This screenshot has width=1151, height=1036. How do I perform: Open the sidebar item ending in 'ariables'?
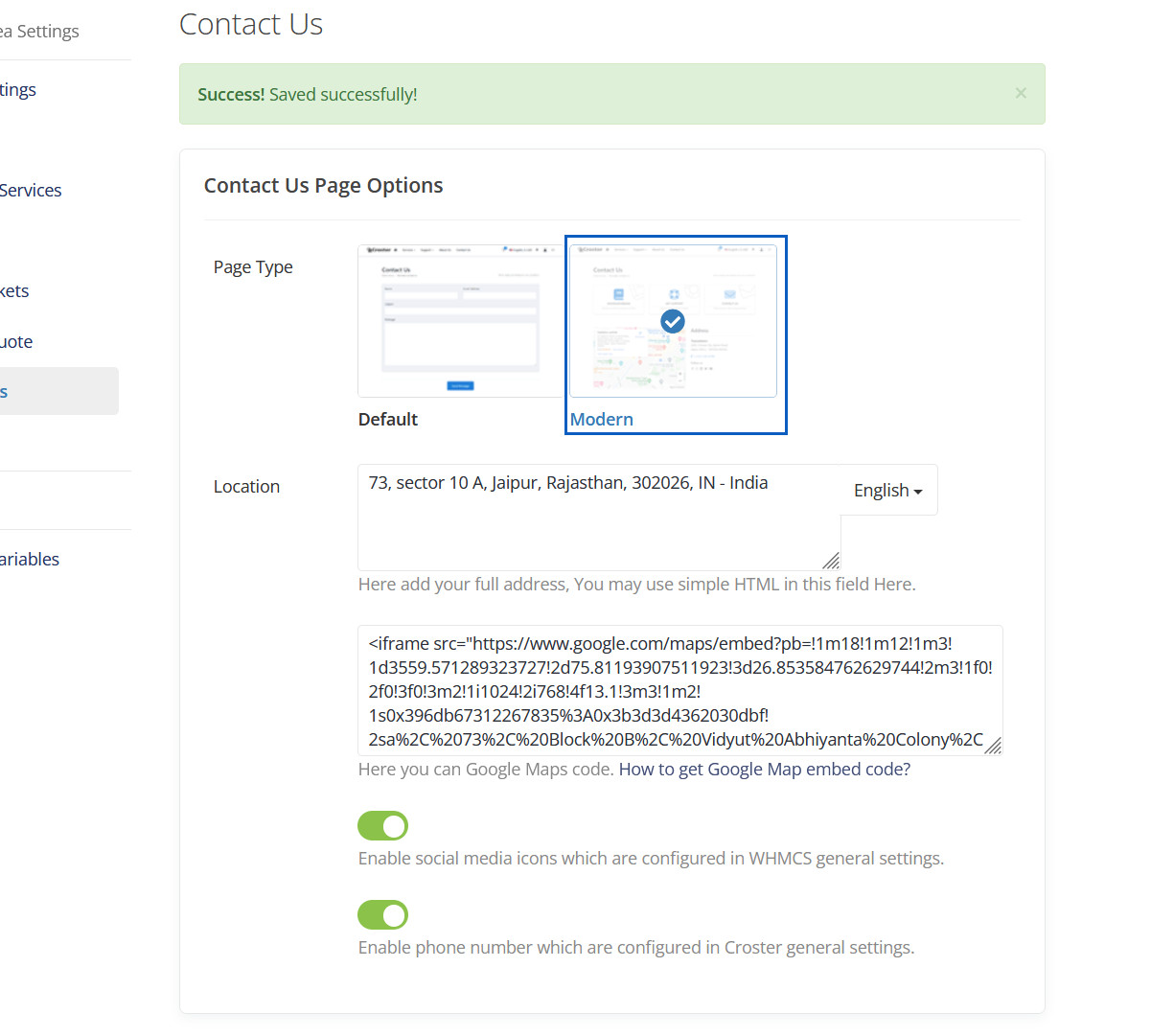coord(30,559)
